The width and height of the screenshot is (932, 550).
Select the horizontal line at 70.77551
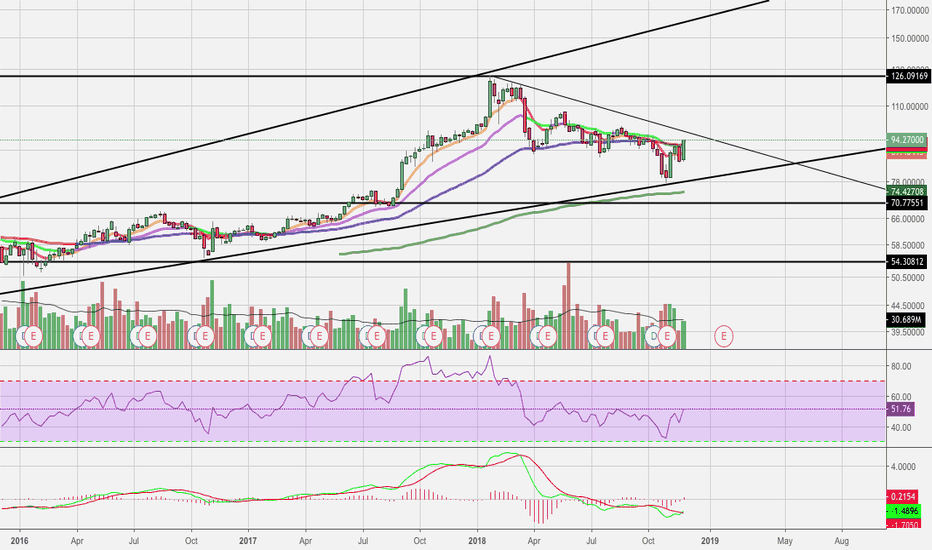point(443,203)
